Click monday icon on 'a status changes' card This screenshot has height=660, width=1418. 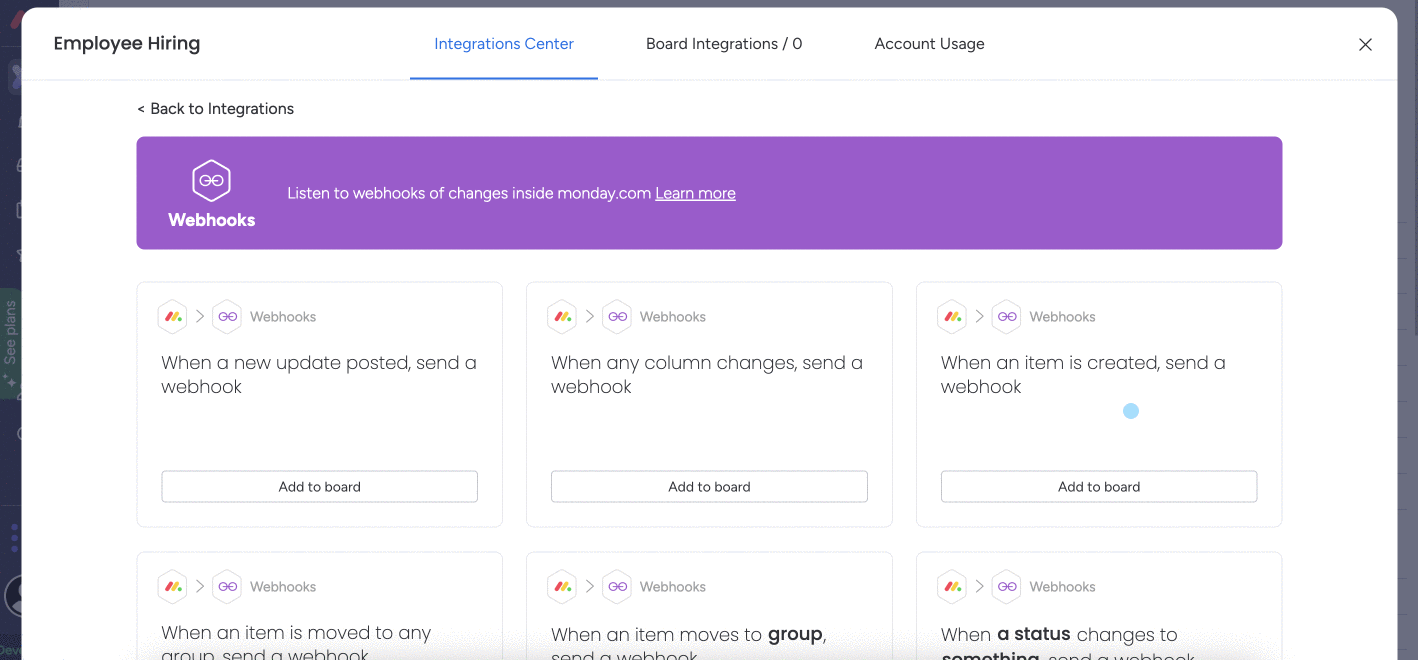click(953, 587)
